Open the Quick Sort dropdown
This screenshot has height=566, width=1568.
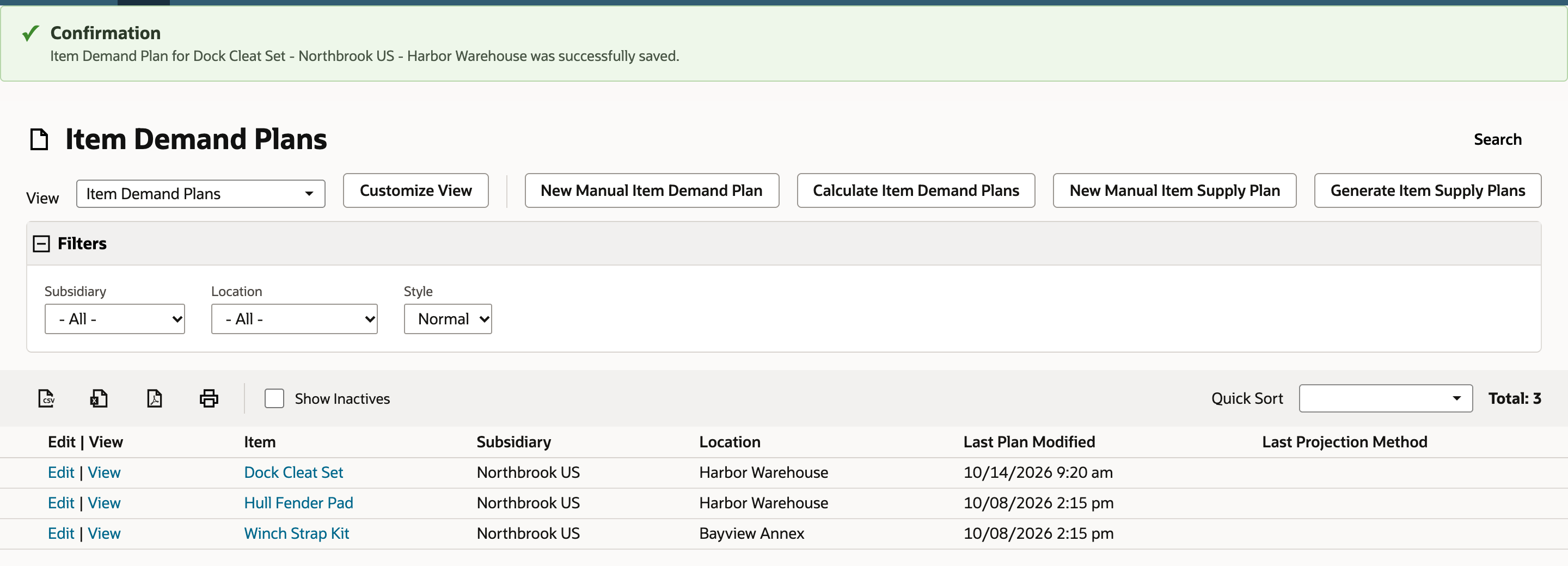coord(1386,398)
